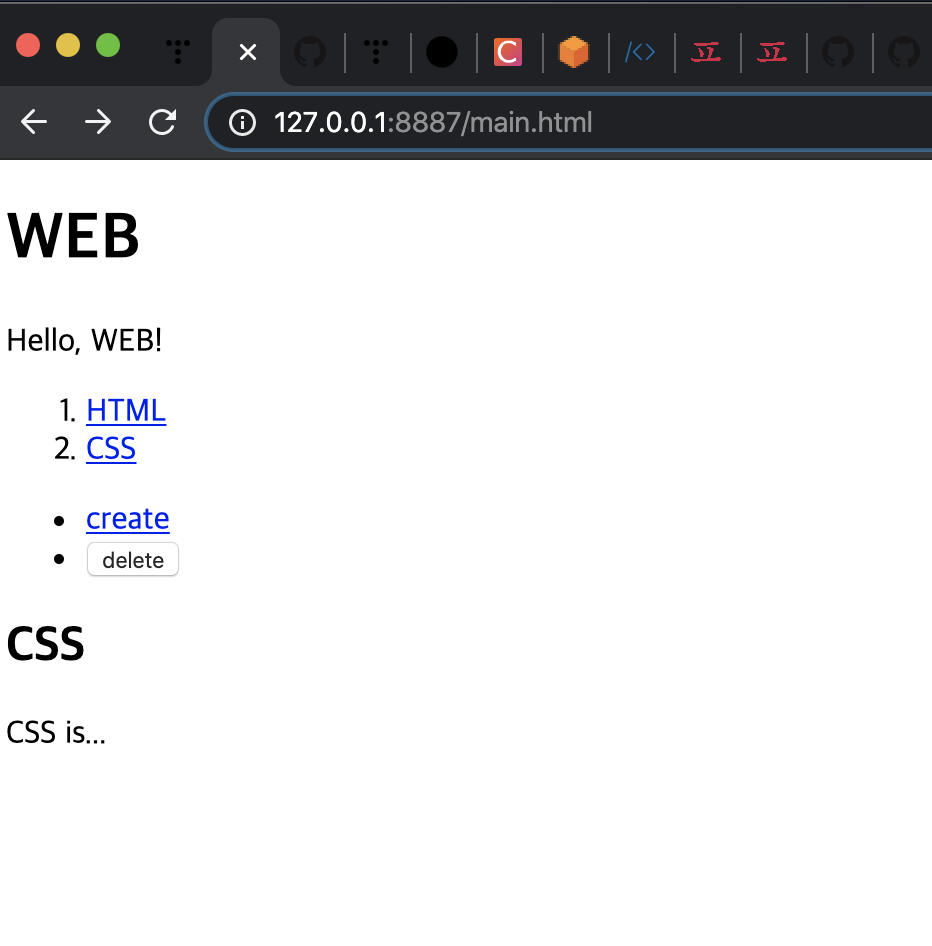Close the active tab with the X
The width and height of the screenshot is (932, 946).
(x=247, y=52)
